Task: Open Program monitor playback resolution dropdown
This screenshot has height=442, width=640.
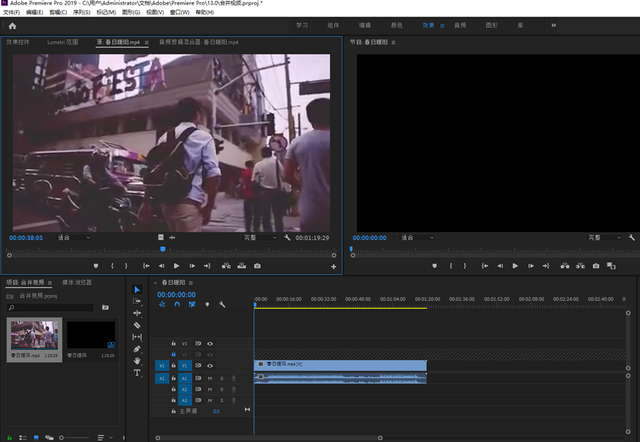Action: 604,238
